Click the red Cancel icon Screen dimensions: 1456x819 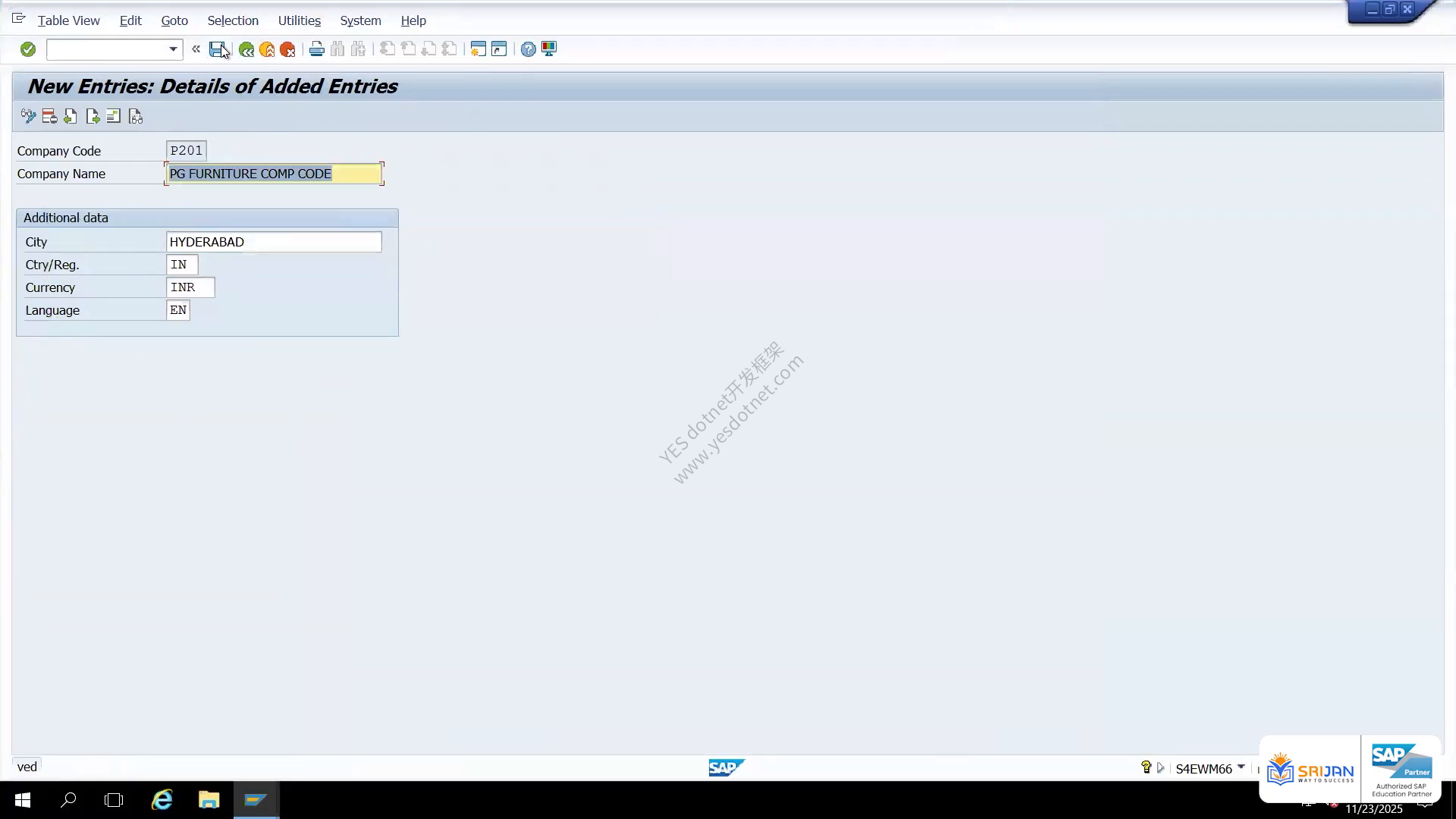287,49
